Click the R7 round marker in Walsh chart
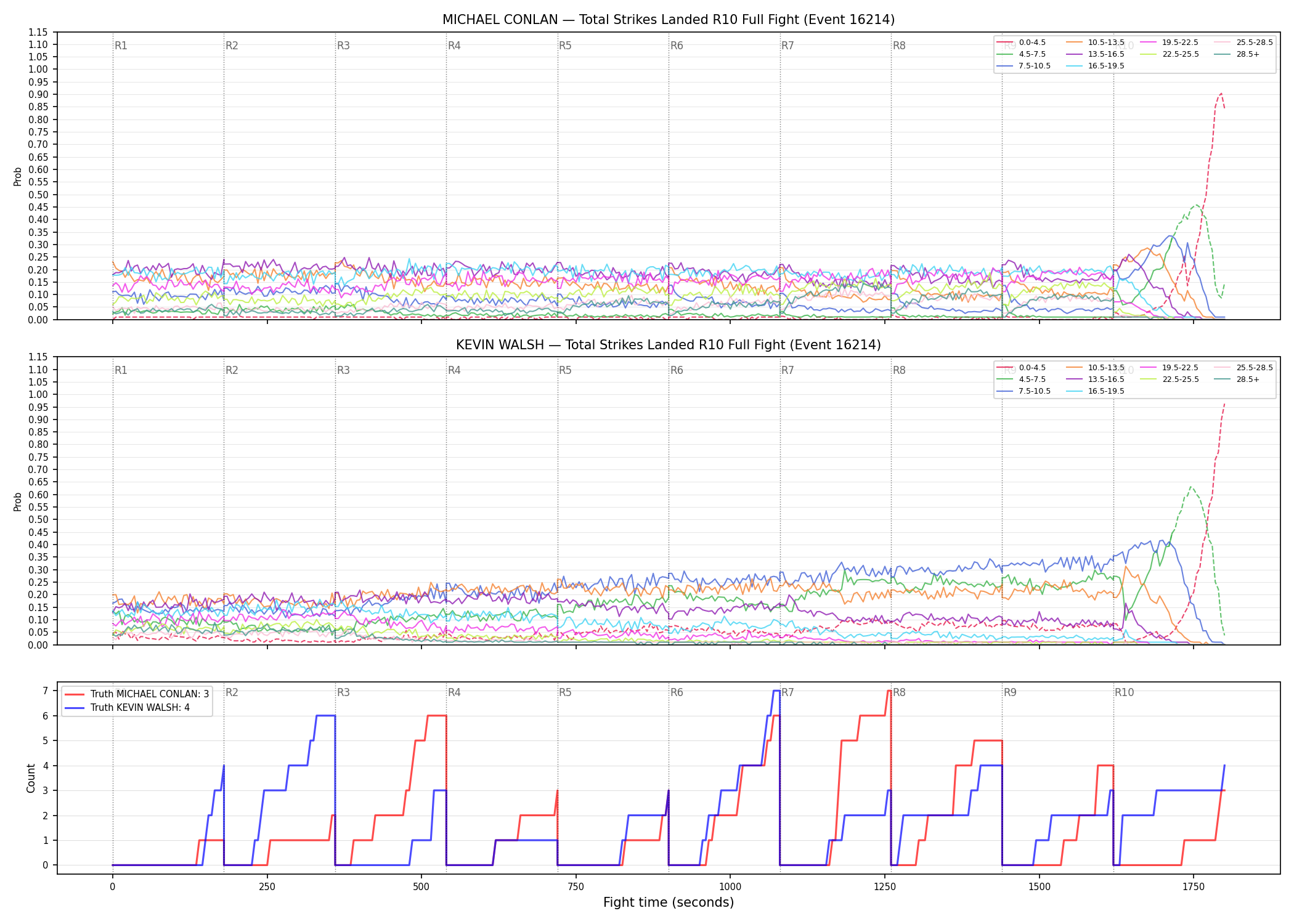This screenshot has height=924, width=1294. coord(787,370)
